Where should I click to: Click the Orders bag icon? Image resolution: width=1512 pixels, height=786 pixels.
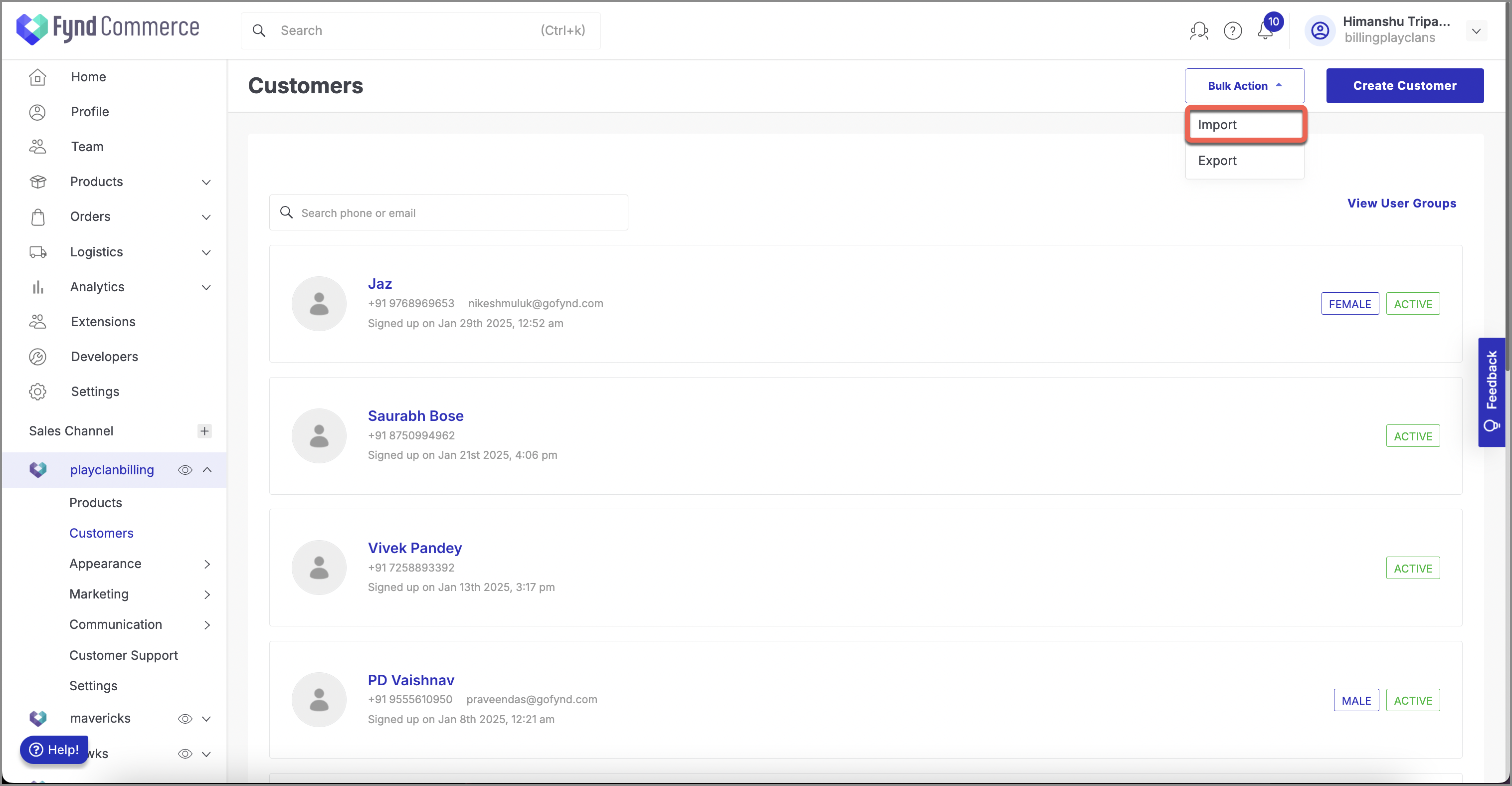click(37, 216)
